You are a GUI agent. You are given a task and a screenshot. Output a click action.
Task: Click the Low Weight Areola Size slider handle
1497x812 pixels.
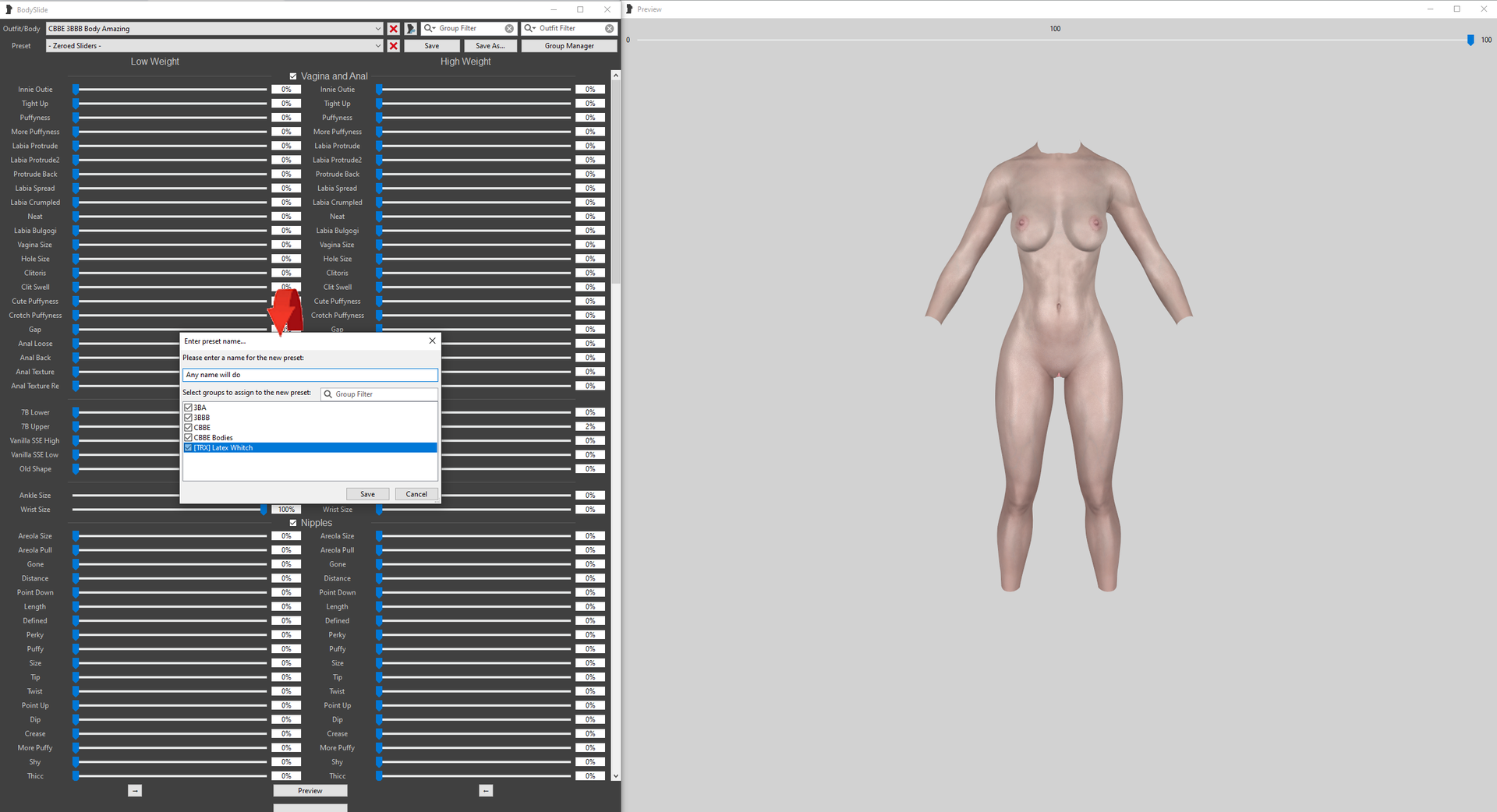(x=76, y=536)
